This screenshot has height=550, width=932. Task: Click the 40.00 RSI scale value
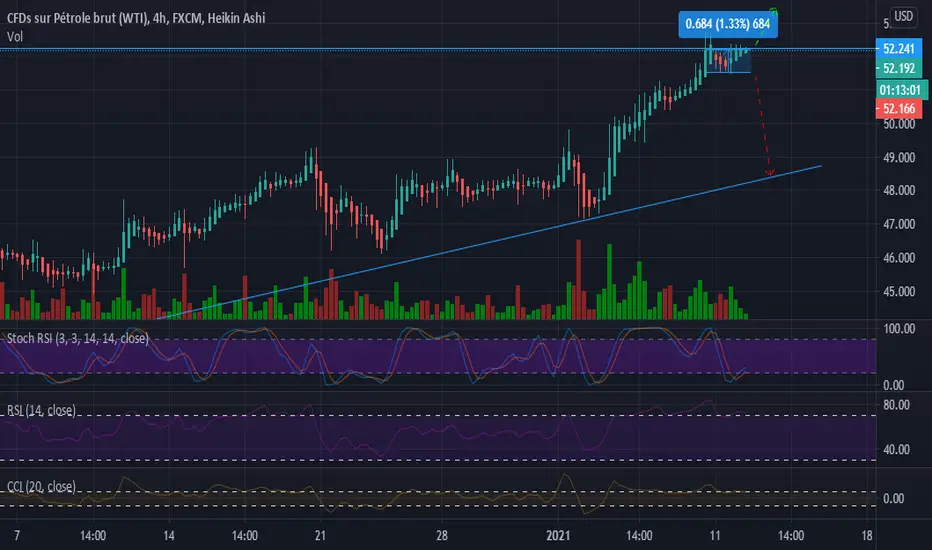[x=896, y=450]
